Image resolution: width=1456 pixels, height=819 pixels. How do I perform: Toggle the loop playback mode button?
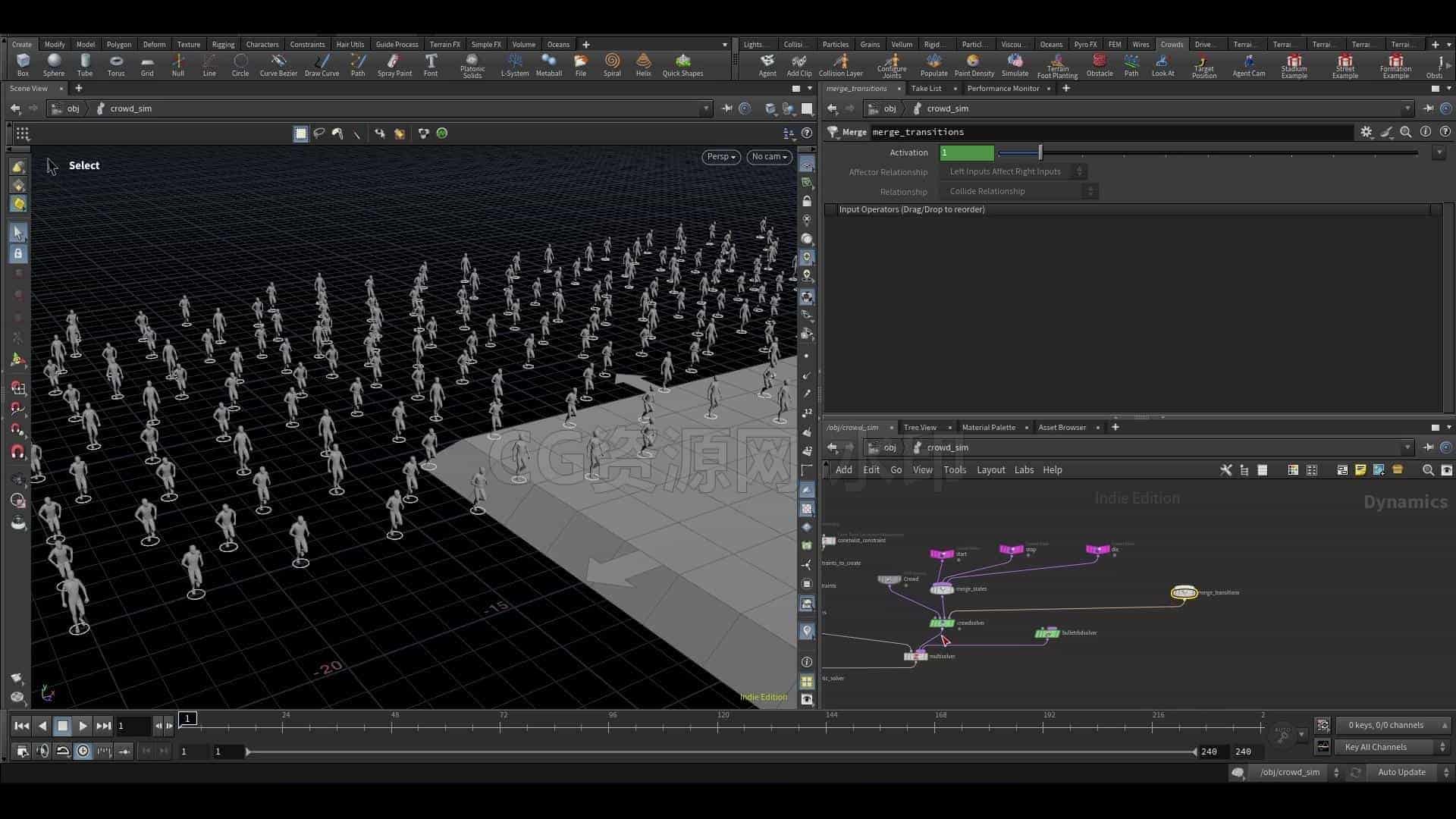pyautogui.click(x=63, y=751)
